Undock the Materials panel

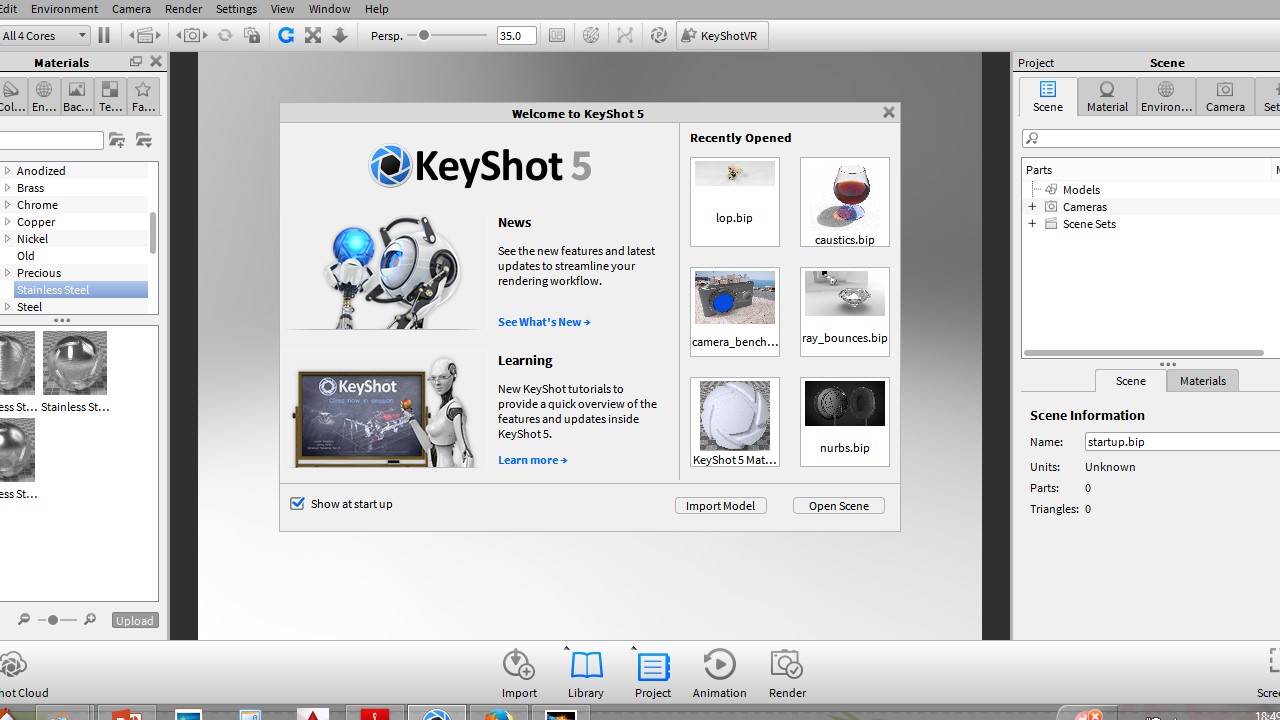point(136,62)
